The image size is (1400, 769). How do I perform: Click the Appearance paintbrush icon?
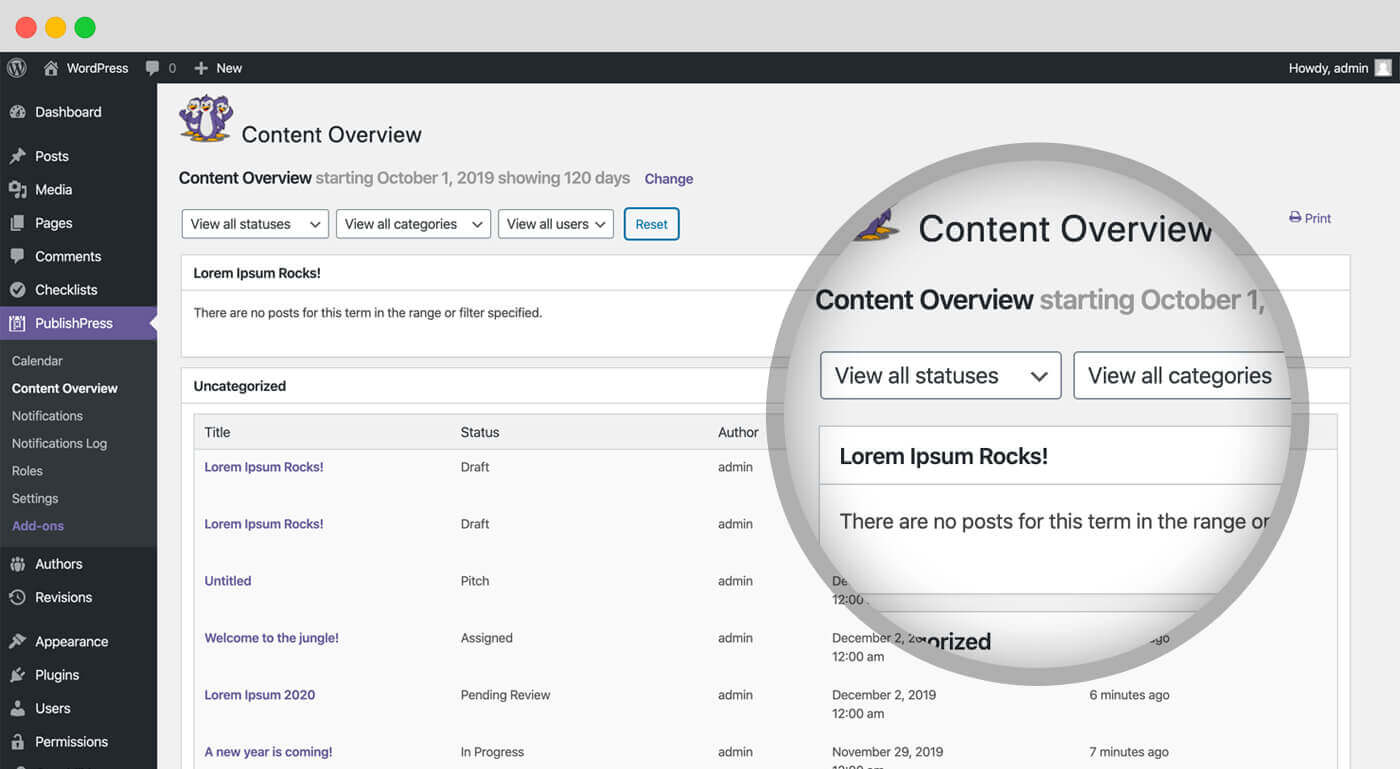[x=17, y=642]
